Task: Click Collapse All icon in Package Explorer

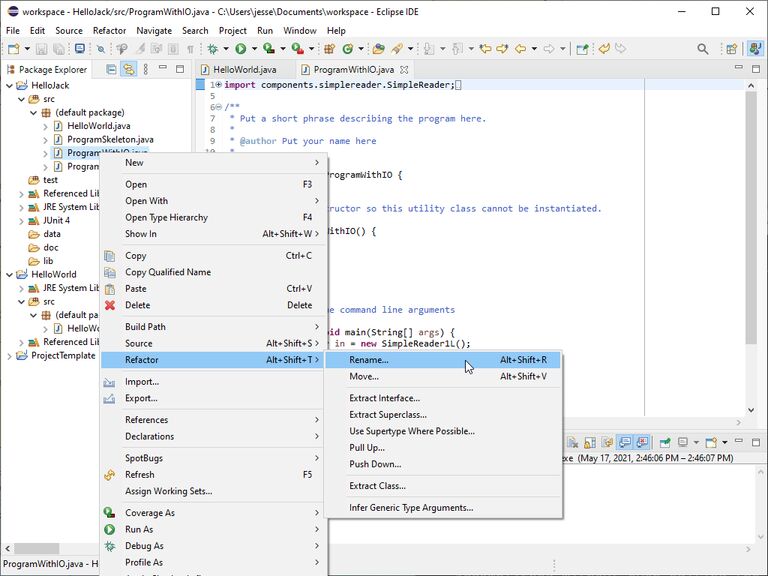Action: click(109, 70)
